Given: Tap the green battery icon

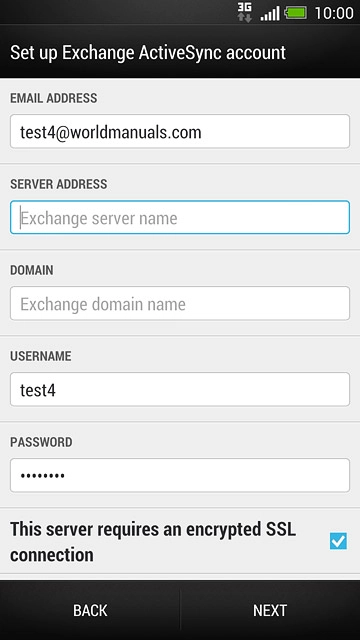Looking at the screenshot, I should [296, 13].
